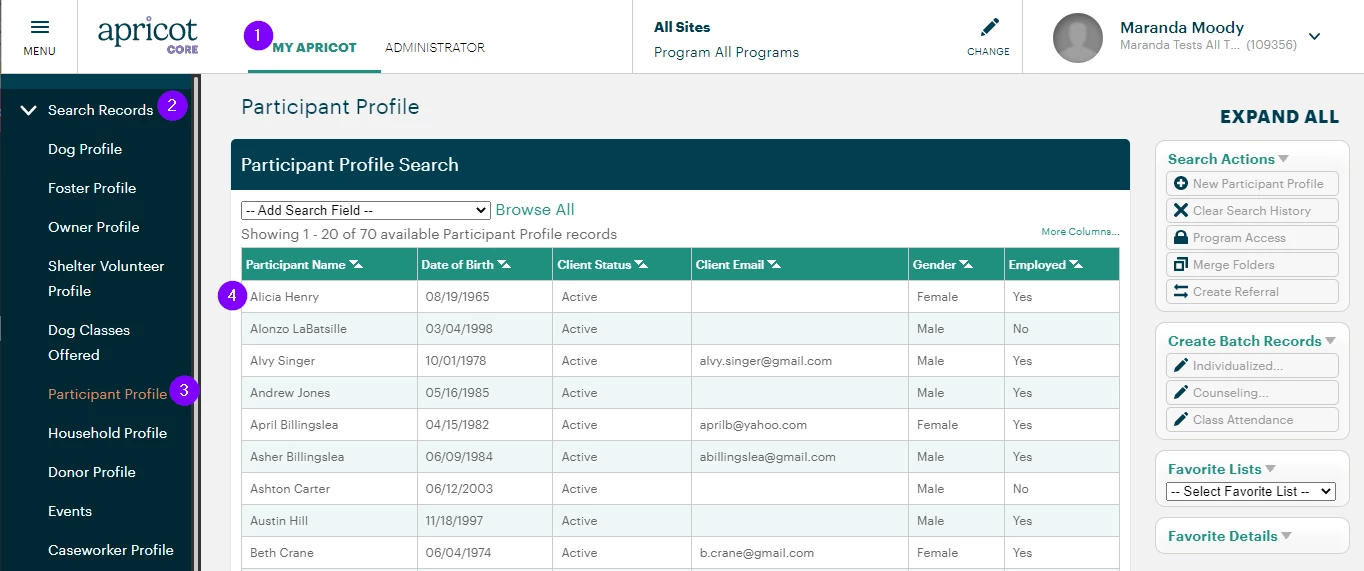Open Dog Classes Offered in sidebar
1364x571 pixels.
click(x=89, y=342)
